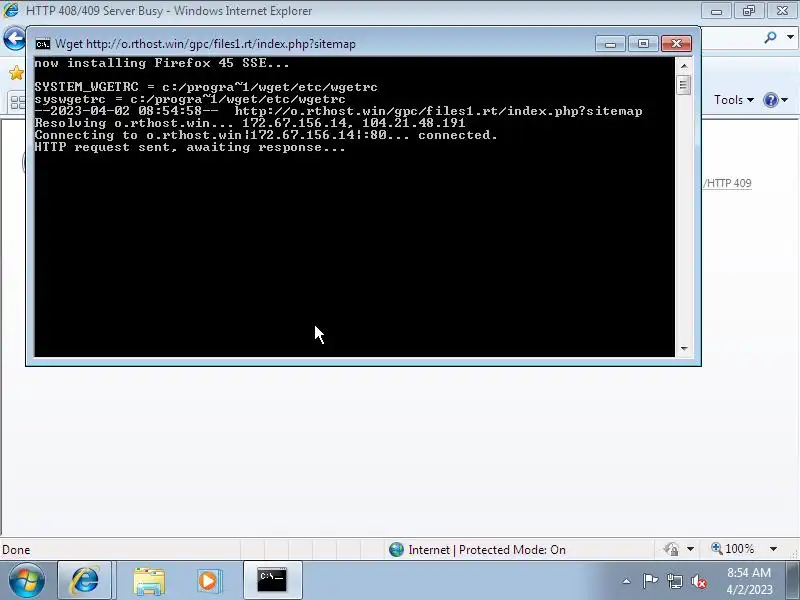Image resolution: width=800 pixels, height=600 pixels.
Task: Click the Wget console window system icon
Action: 43,44
